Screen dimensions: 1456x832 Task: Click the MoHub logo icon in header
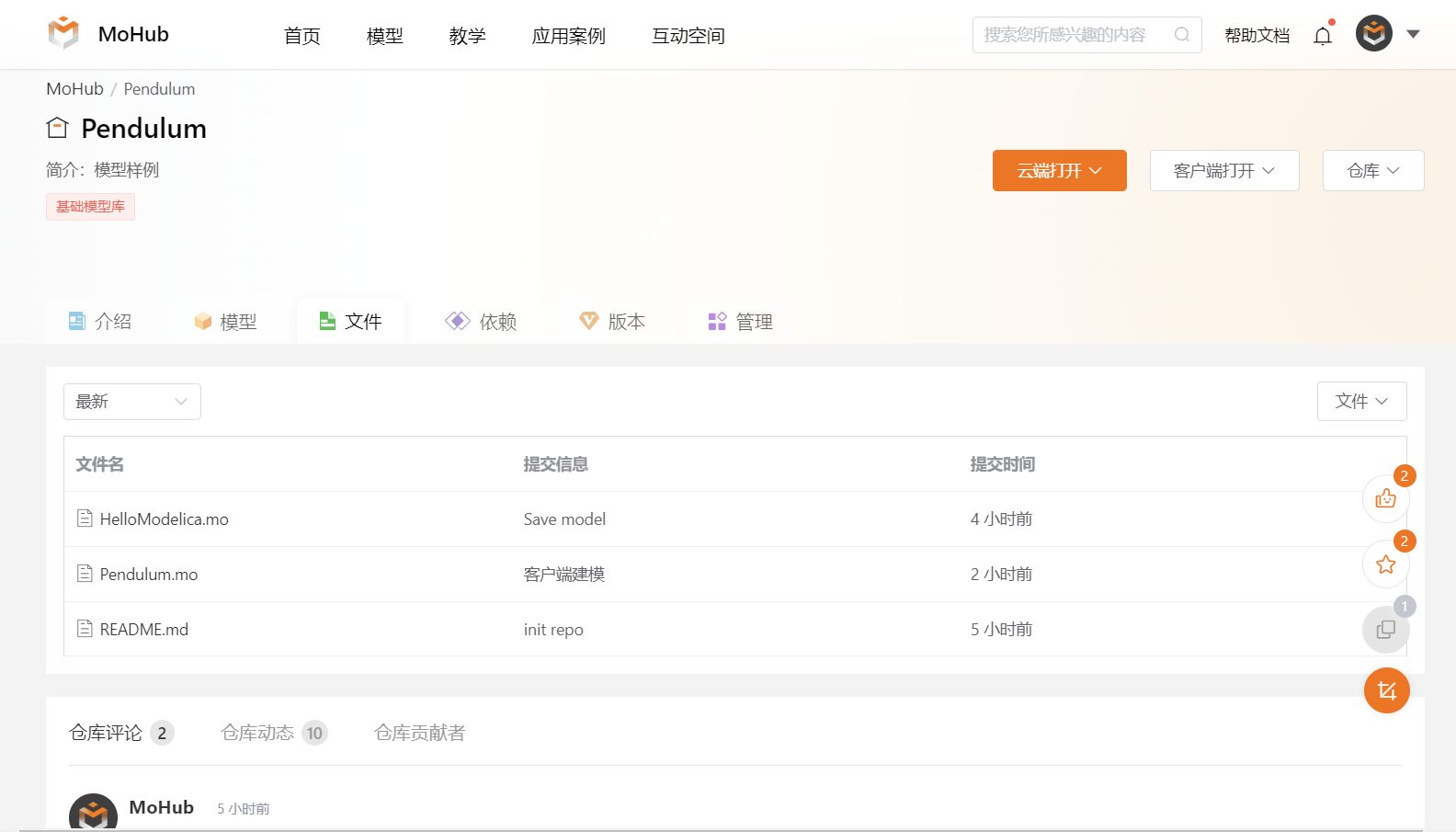tap(63, 33)
